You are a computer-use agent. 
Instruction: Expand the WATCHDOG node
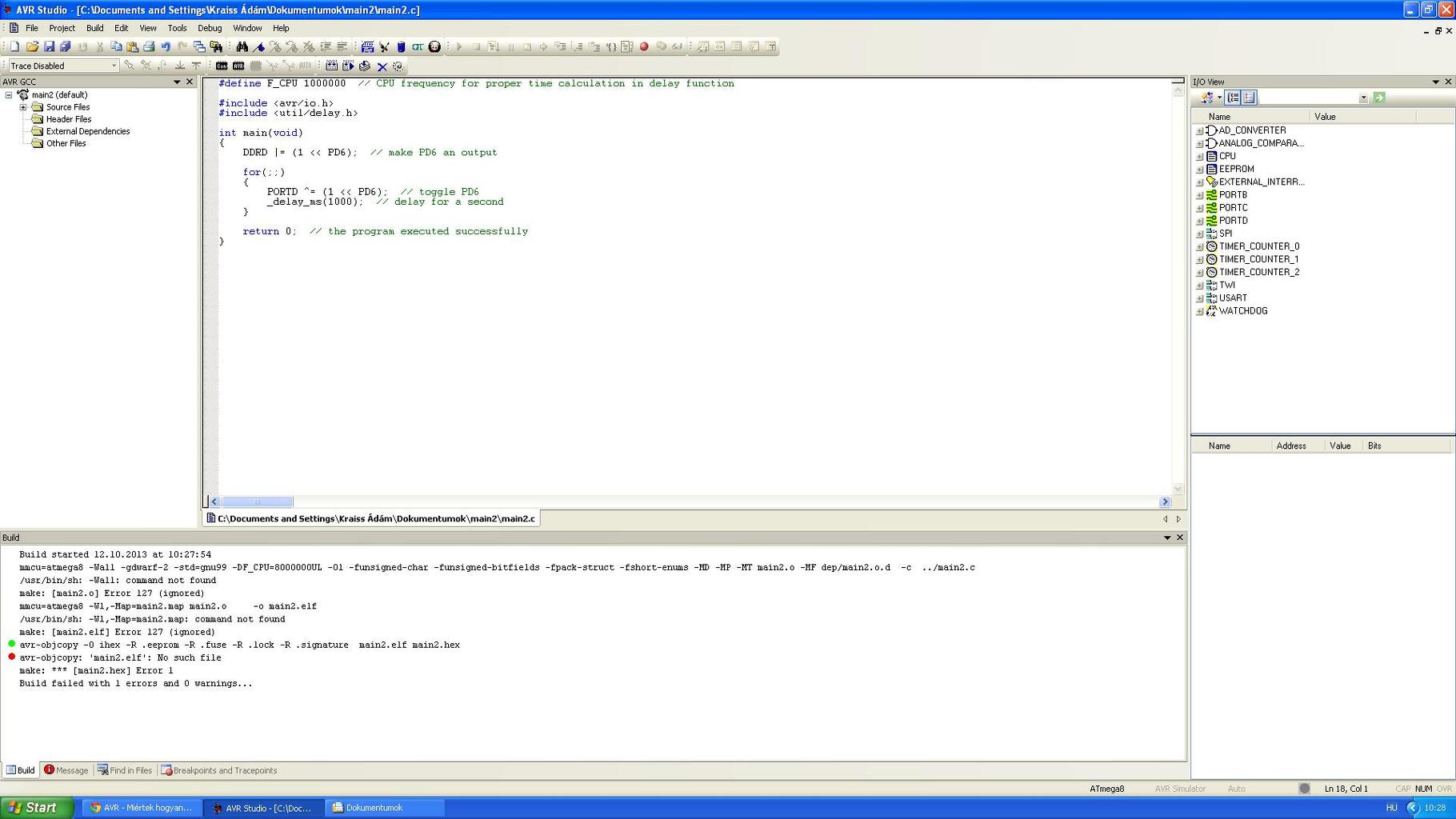point(1199,312)
